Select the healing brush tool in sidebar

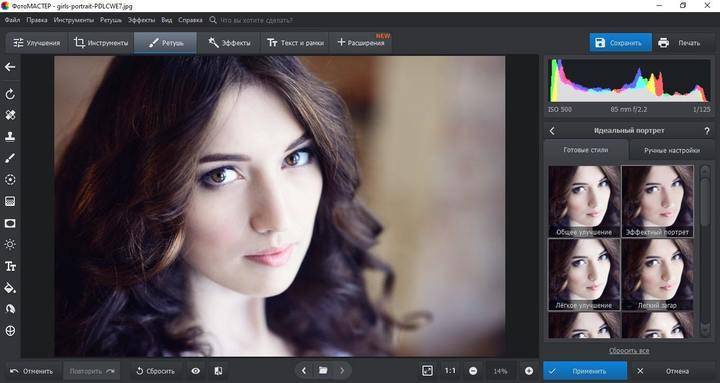(10, 115)
